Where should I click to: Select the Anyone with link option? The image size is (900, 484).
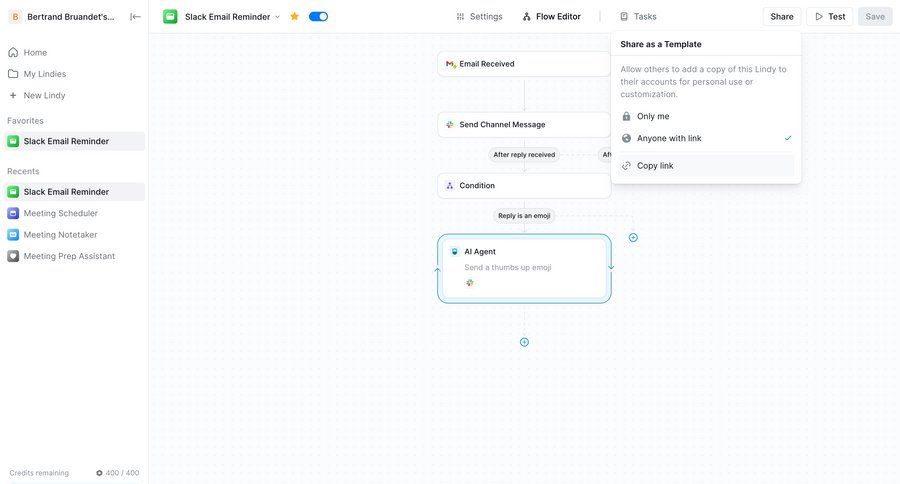click(x=706, y=138)
